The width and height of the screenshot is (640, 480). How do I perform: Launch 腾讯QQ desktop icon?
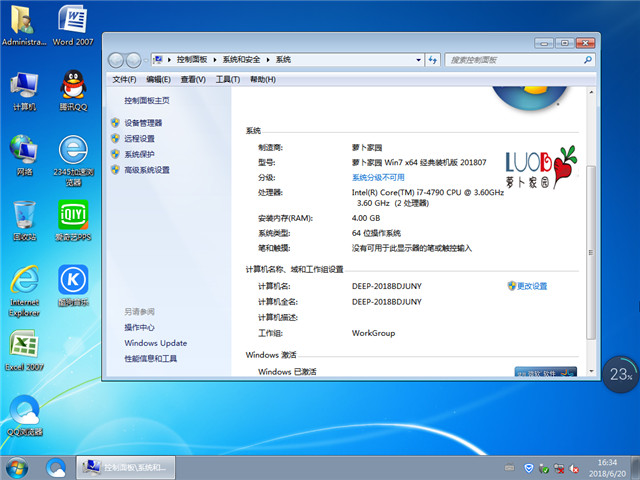pos(73,91)
